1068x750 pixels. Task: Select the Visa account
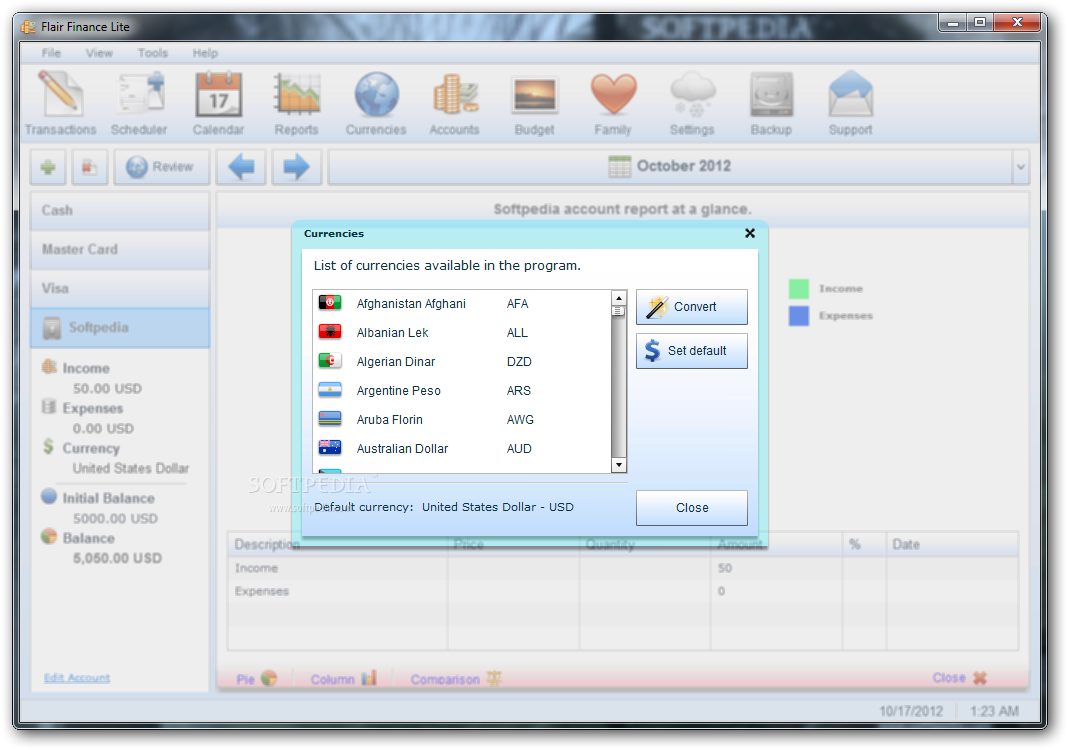(x=120, y=288)
